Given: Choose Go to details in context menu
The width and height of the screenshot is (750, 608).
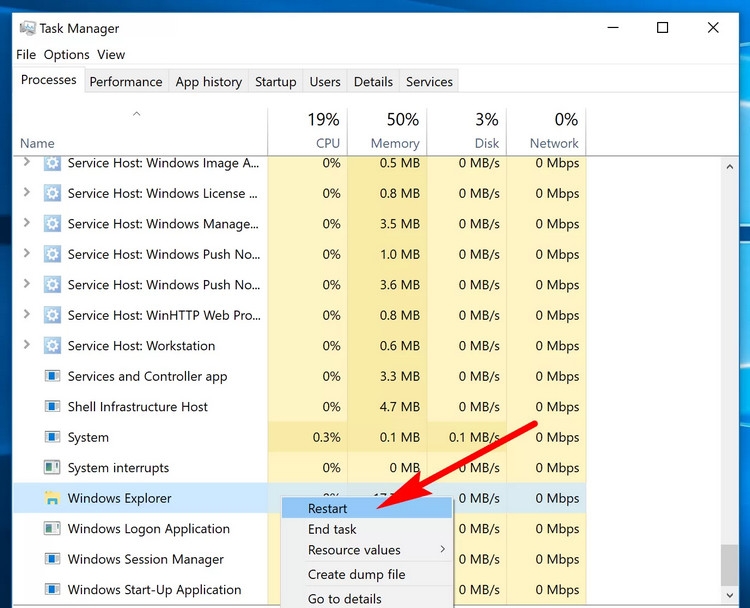Looking at the screenshot, I should click(367, 598).
